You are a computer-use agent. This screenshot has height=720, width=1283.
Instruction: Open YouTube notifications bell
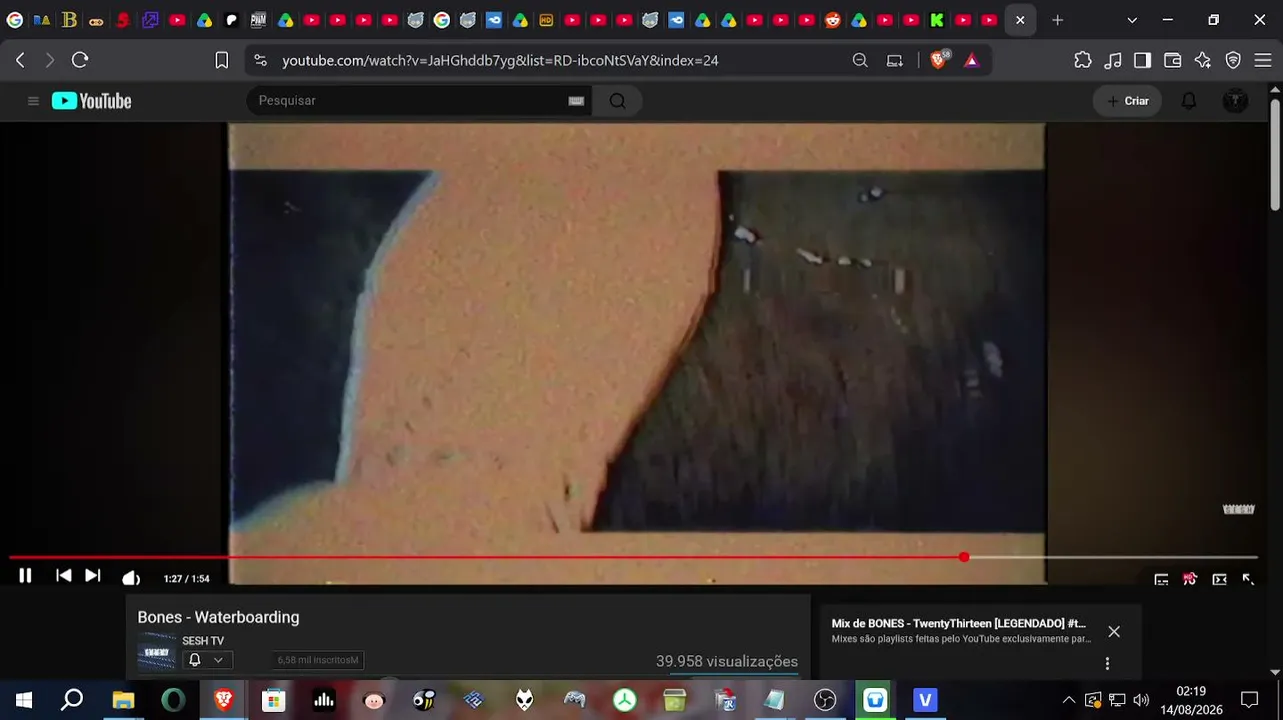tap(1189, 101)
